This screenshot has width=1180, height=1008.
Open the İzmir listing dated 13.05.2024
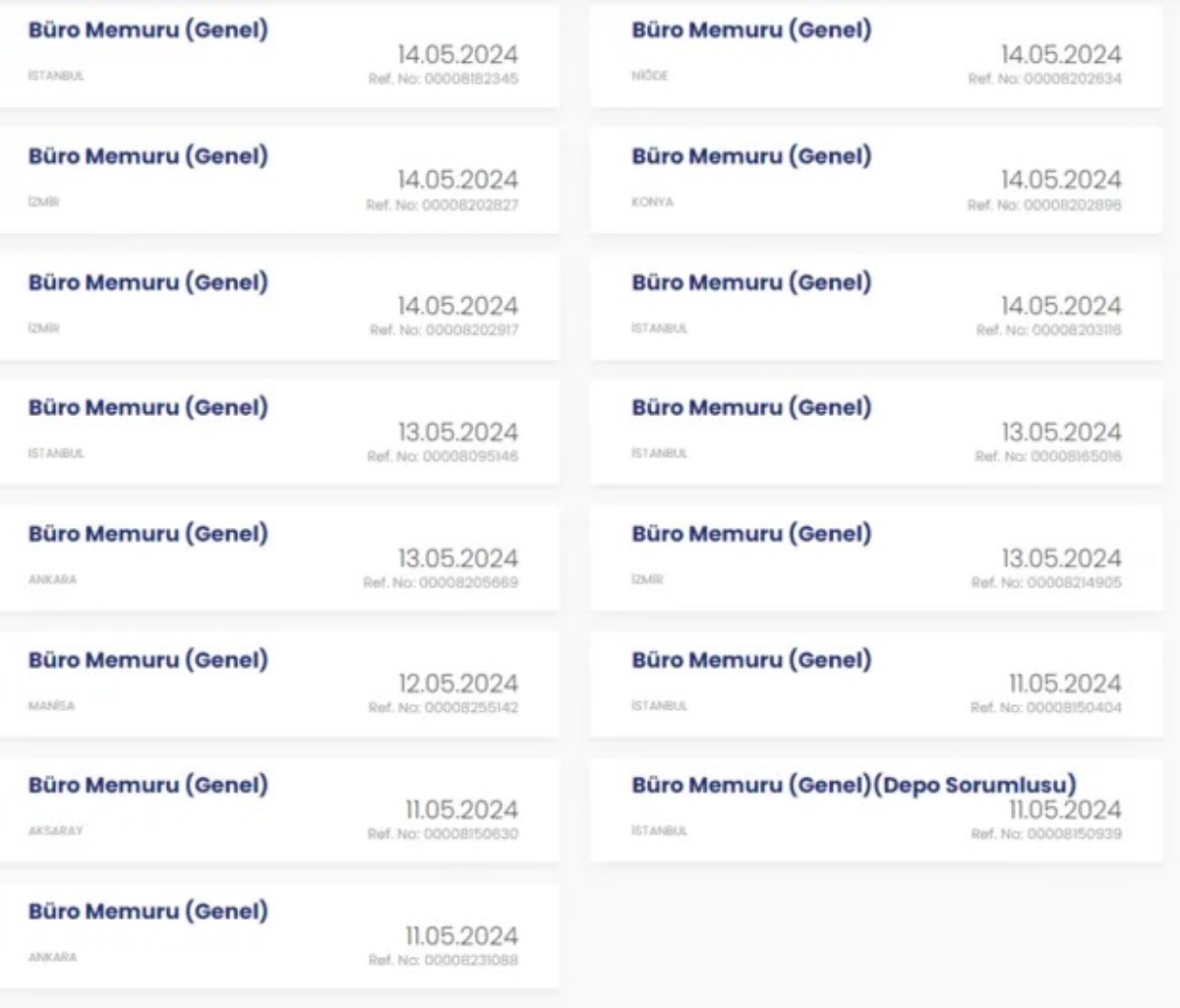coord(875,559)
